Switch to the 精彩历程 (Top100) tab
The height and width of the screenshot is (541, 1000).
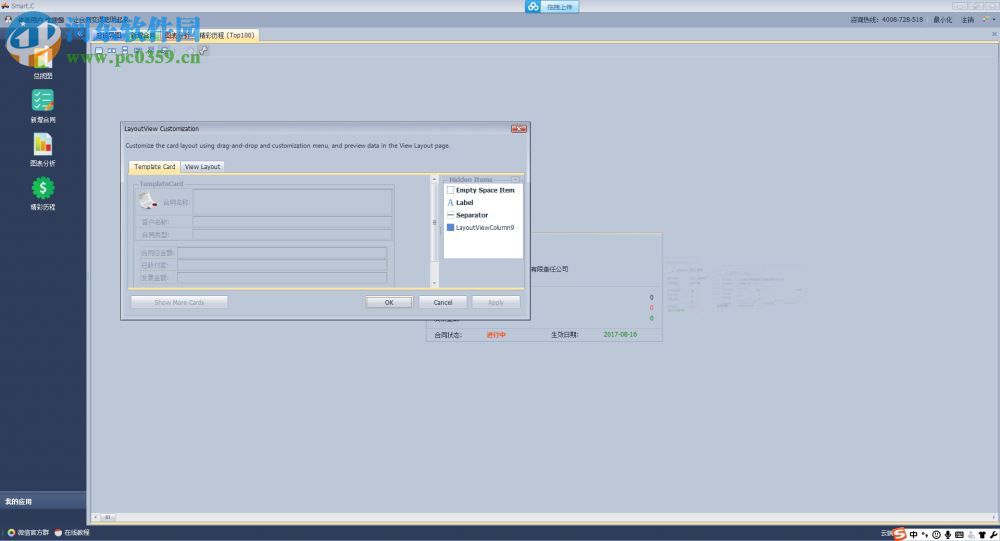pos(227,36)
